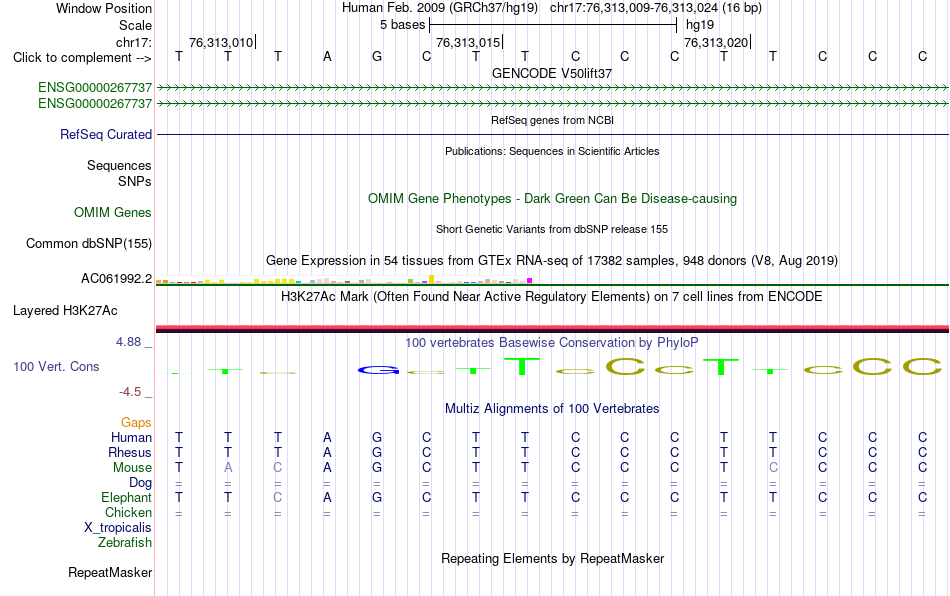Click the magenta bar ending the GTEx chart

[530, 281]
